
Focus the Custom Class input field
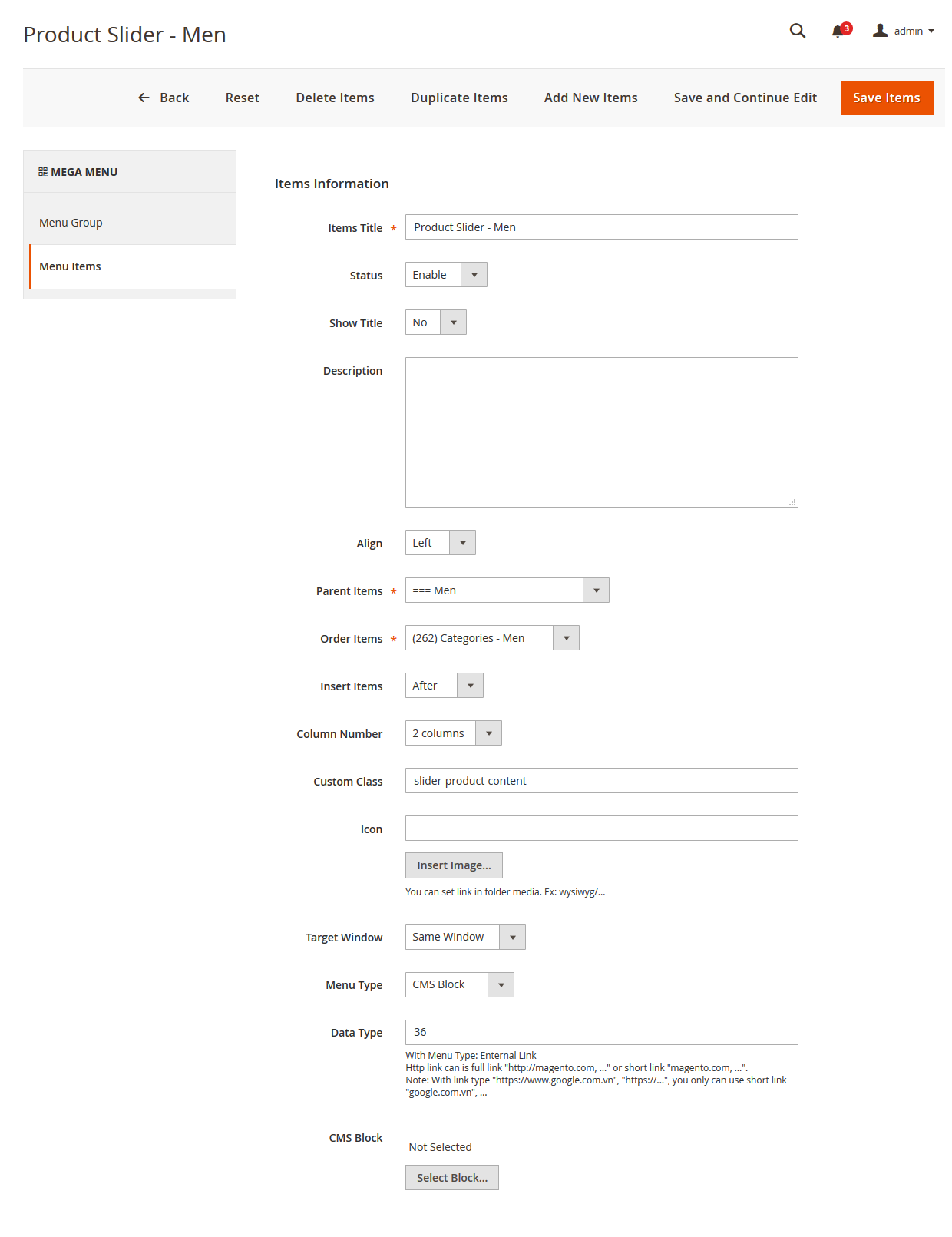click(x=602, y=781)
